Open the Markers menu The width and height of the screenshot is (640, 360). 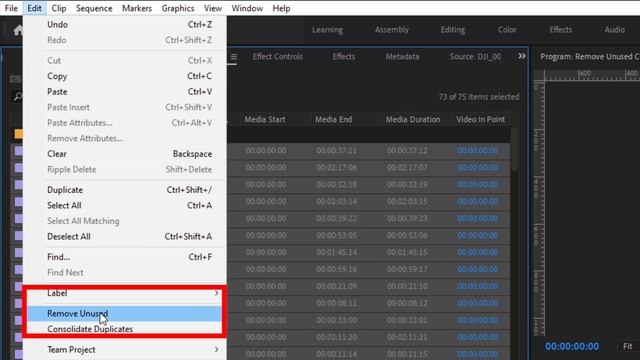click(x=137, y=8)
